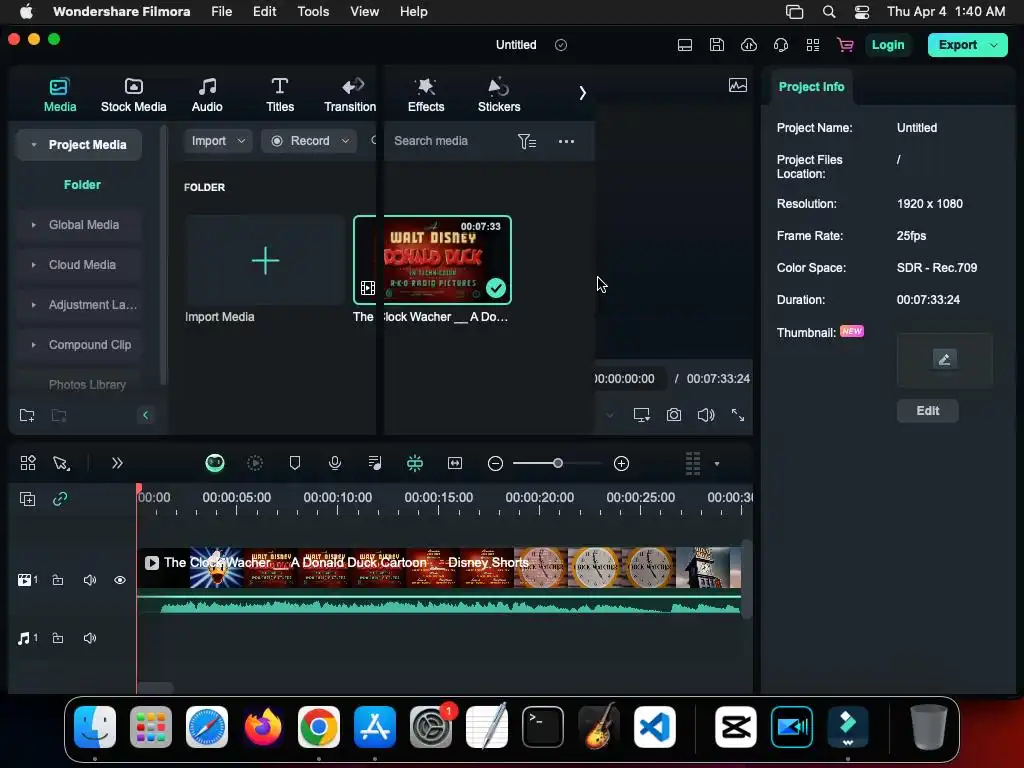Image resolution: width=1024 pixels, height=768 pixels.
Task: Hide video track 1 with eye icon
Action: click(120, 580)
